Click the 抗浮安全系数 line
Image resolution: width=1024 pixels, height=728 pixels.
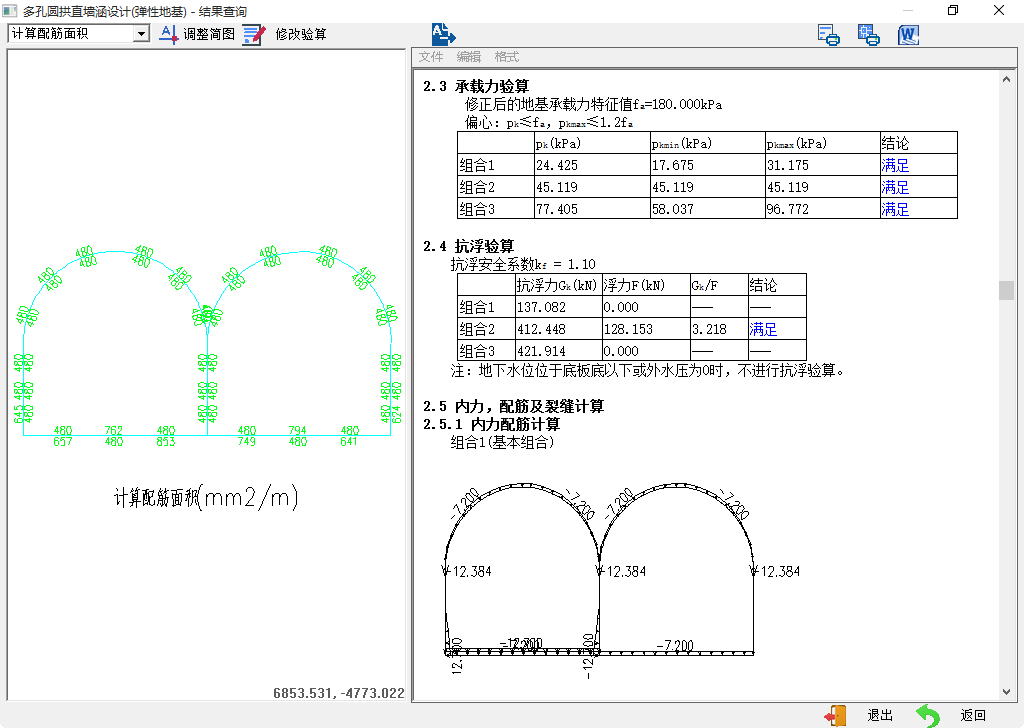[x=522, y=264]
